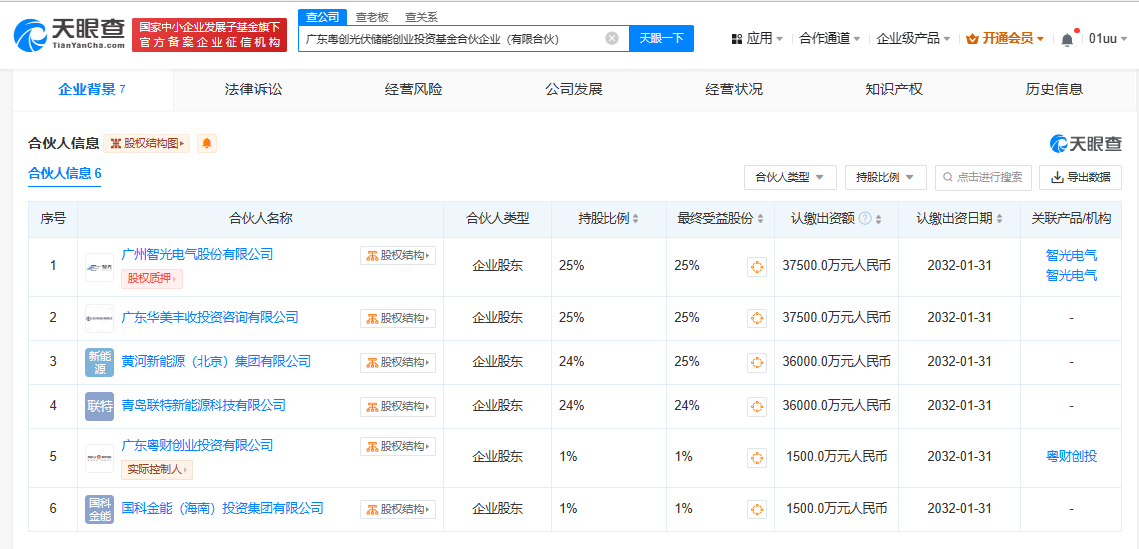Open the 持股比例 filter dropdown
Viewport: 1139px width, 549px height.
pos(885,177)
